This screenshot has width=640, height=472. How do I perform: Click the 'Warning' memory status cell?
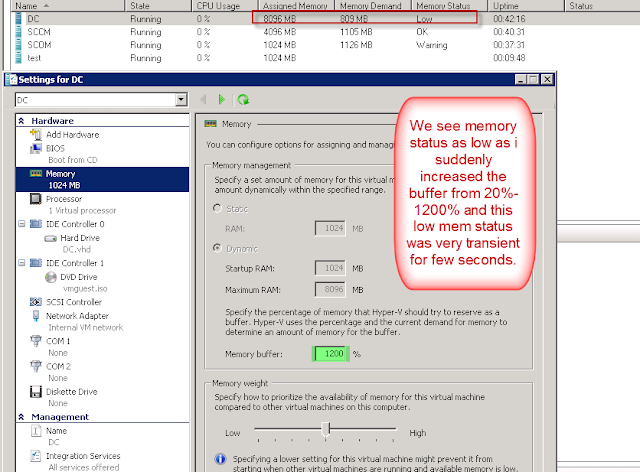[x=432, y=45]
